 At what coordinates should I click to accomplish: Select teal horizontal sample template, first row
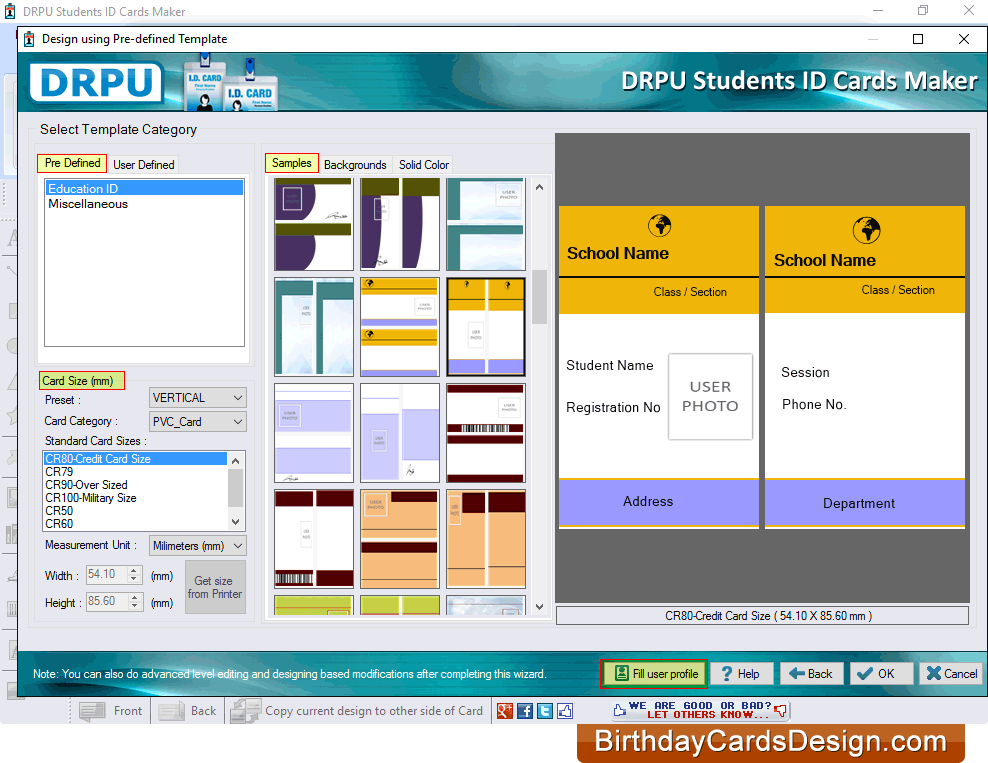click(x=486, y=224)
